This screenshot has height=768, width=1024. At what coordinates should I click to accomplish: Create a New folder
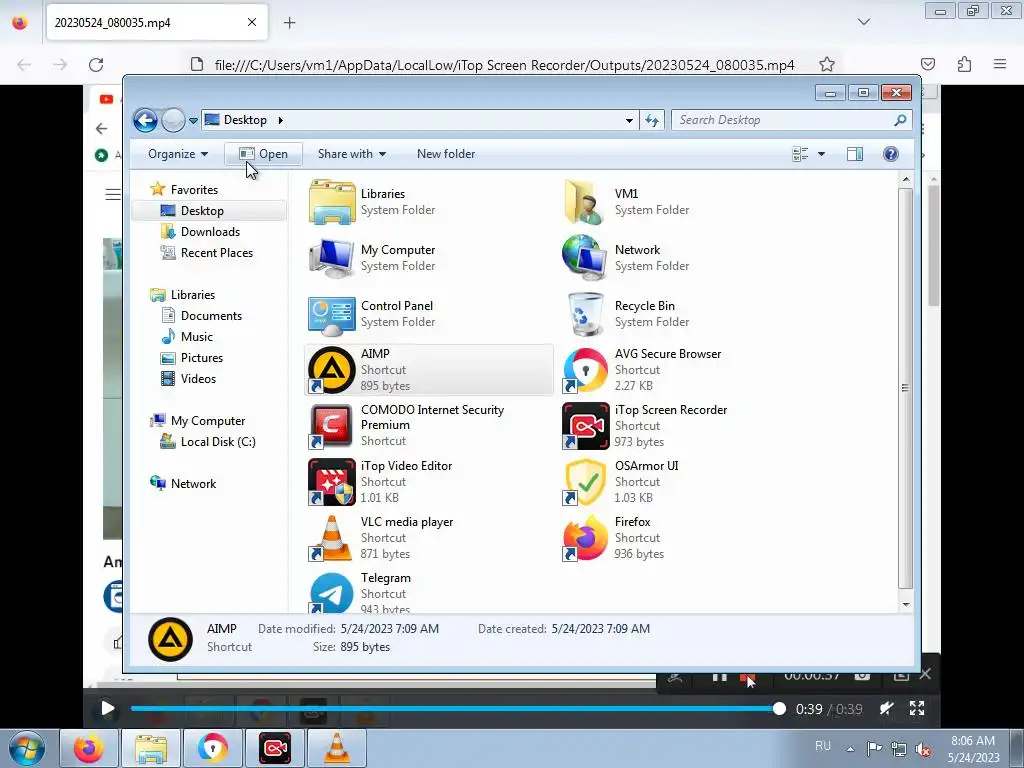[446, 154]
